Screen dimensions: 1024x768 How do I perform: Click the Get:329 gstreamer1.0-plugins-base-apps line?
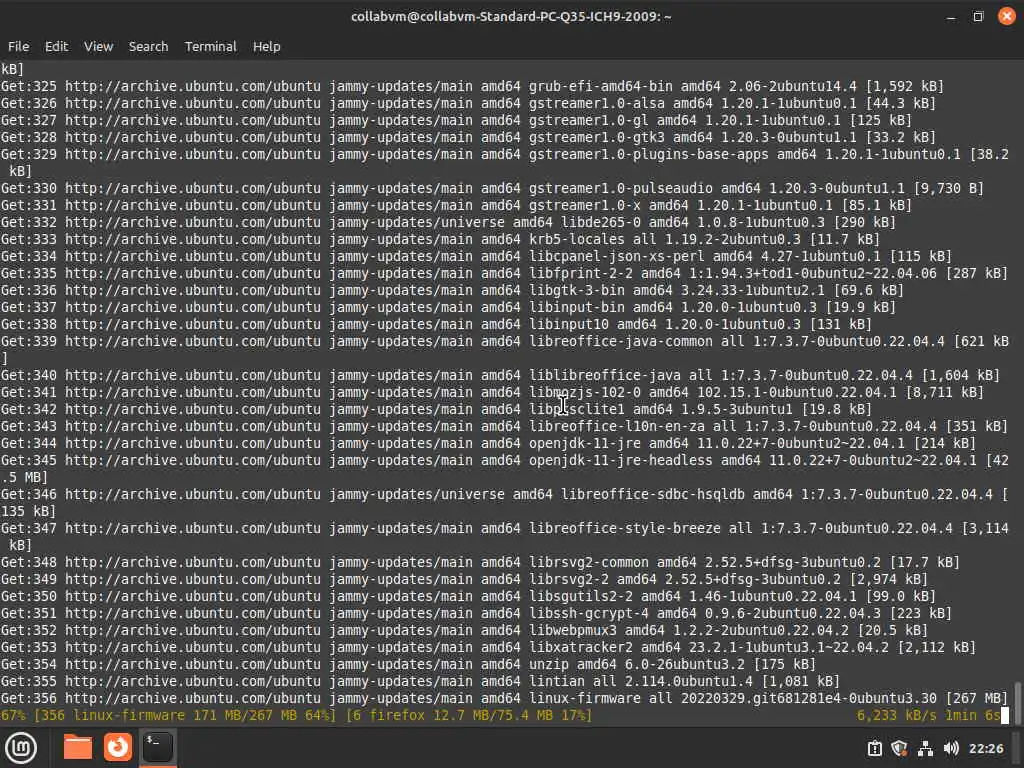point(504,163)
